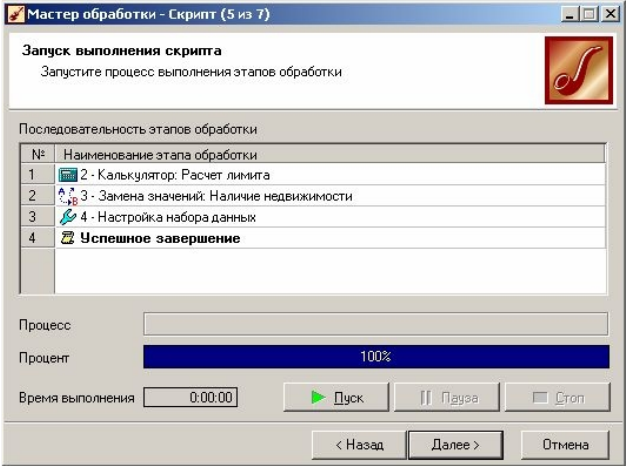The image size is (630, 466).
Task: Cancel the wizard with Отмена
Action: 565,445
